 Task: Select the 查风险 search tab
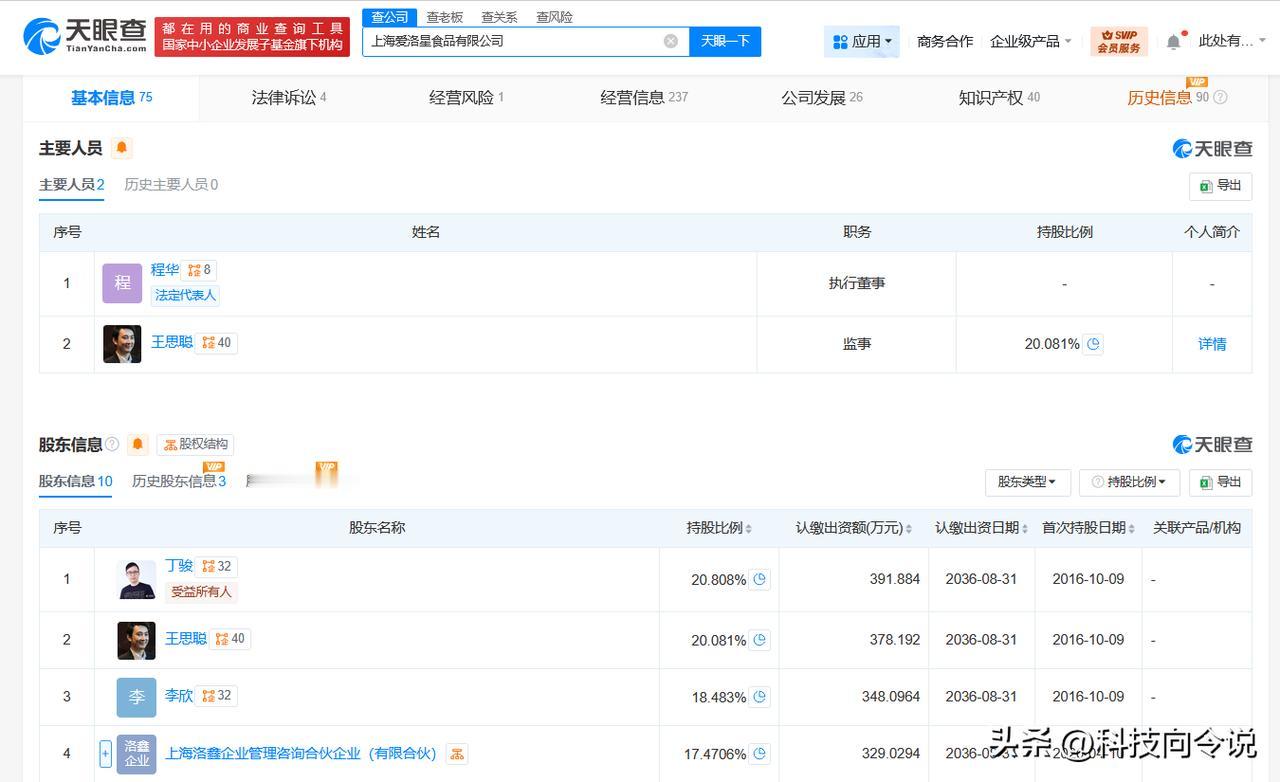pyautogui.click(x=554, y=17)
